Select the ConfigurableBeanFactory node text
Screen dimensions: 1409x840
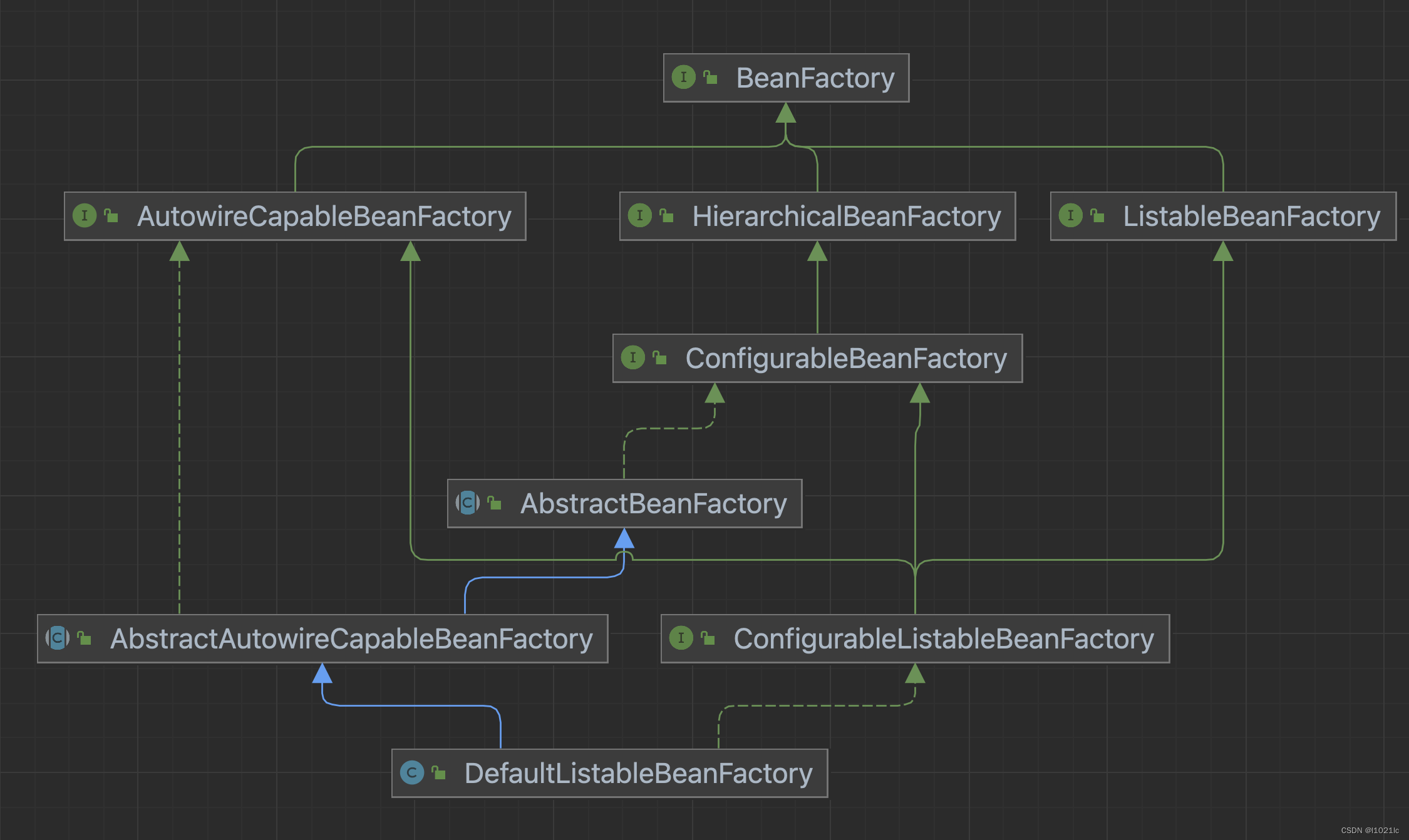845,359
